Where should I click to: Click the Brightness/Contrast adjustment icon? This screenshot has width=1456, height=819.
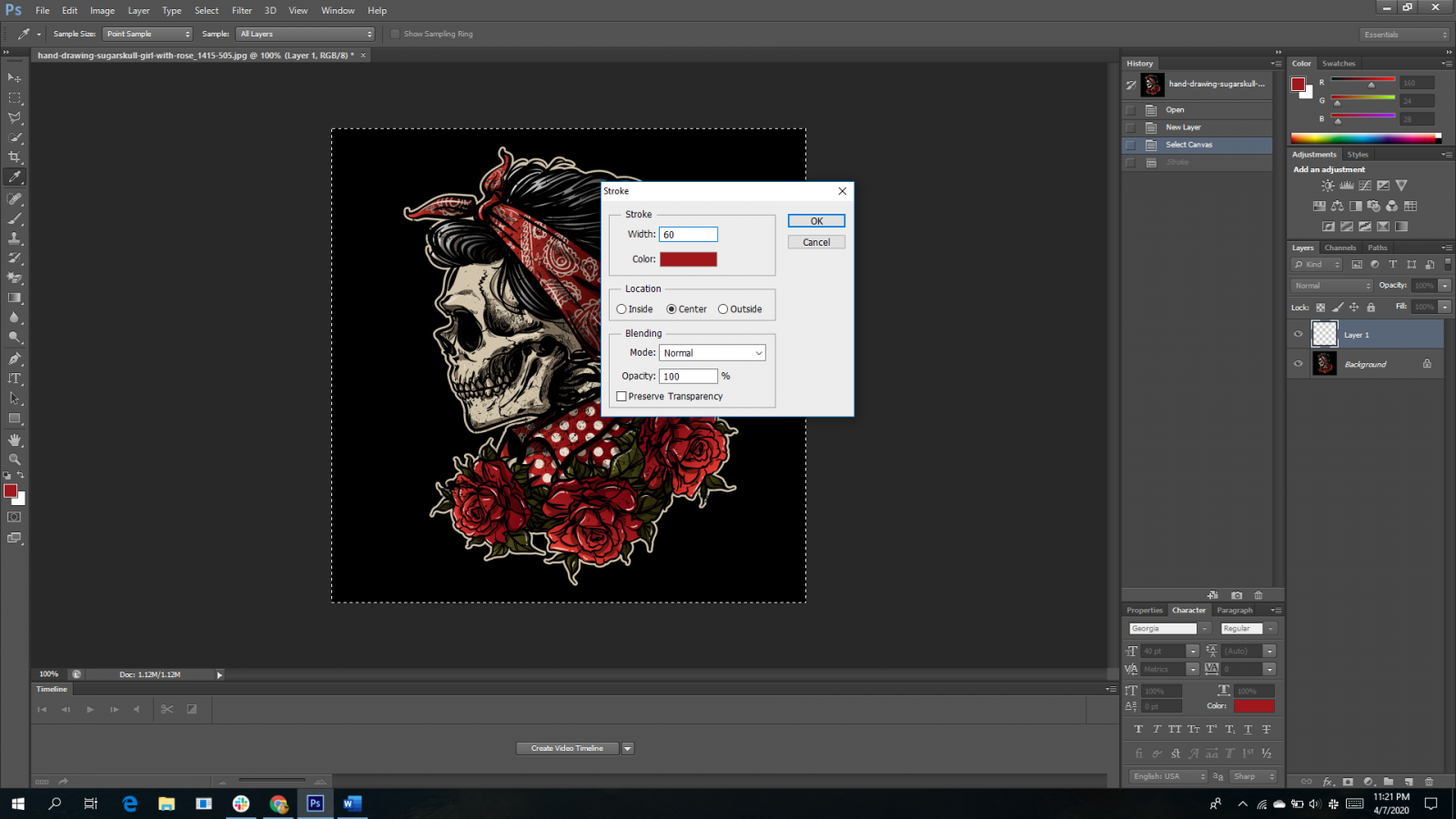point(1328,186)
